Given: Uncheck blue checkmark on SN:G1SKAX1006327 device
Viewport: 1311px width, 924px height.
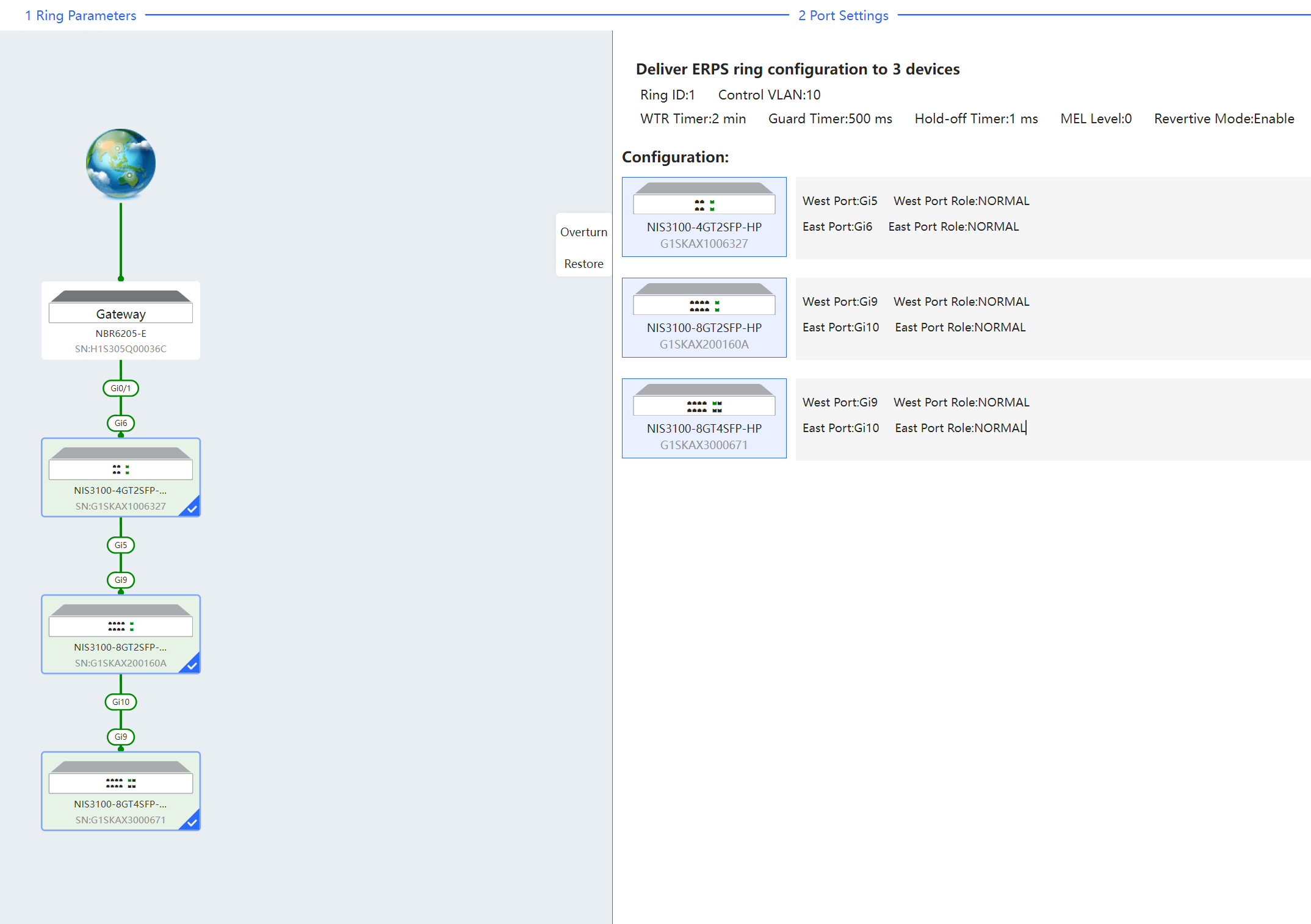Looking at the screenshot, I should pyautogui.click(x=192, y=508).
